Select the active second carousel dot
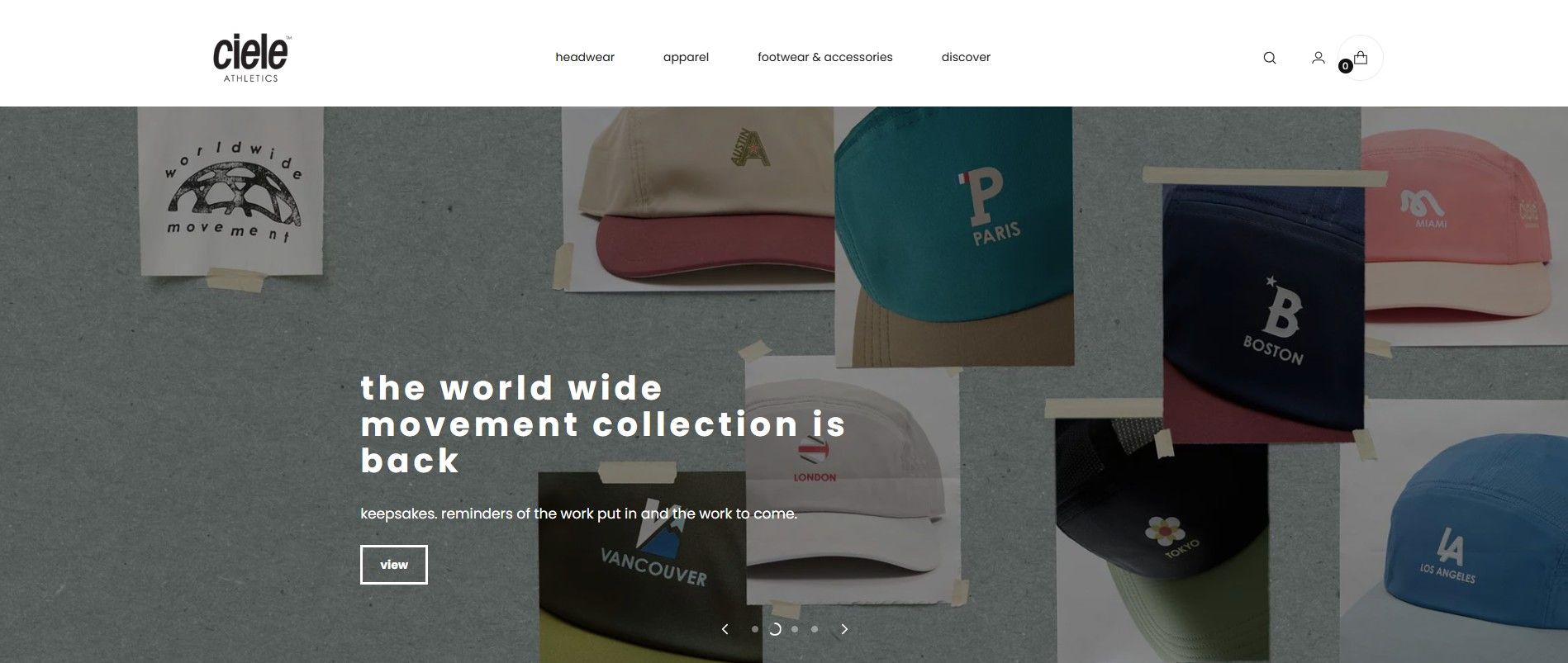Screen dimensions: 1568x663 tap(775, 629)
